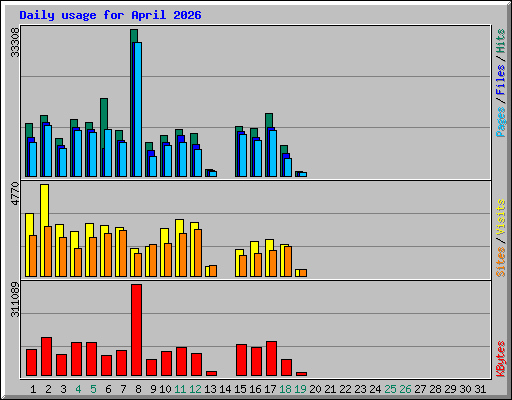Click green day 12 label on x-axis
Image resolution: width=512 pixels, height=400 pixels.
pos(195,389)
